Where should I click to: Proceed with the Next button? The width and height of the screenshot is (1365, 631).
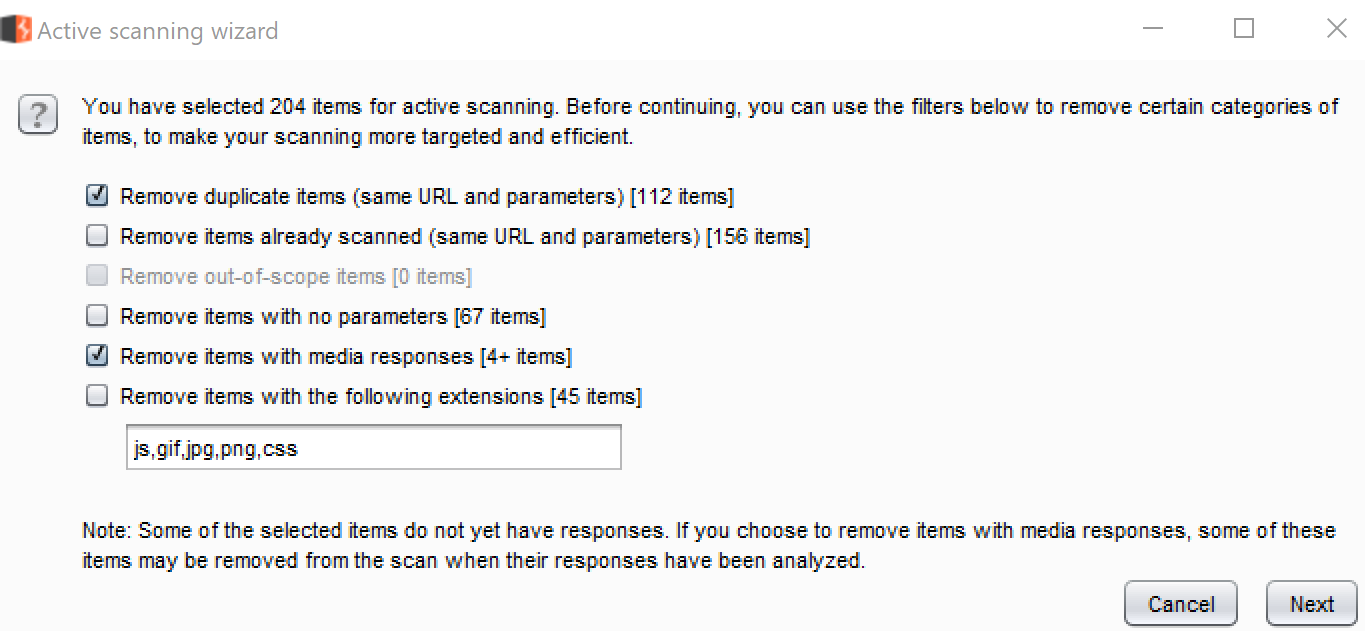(1311, 604)
